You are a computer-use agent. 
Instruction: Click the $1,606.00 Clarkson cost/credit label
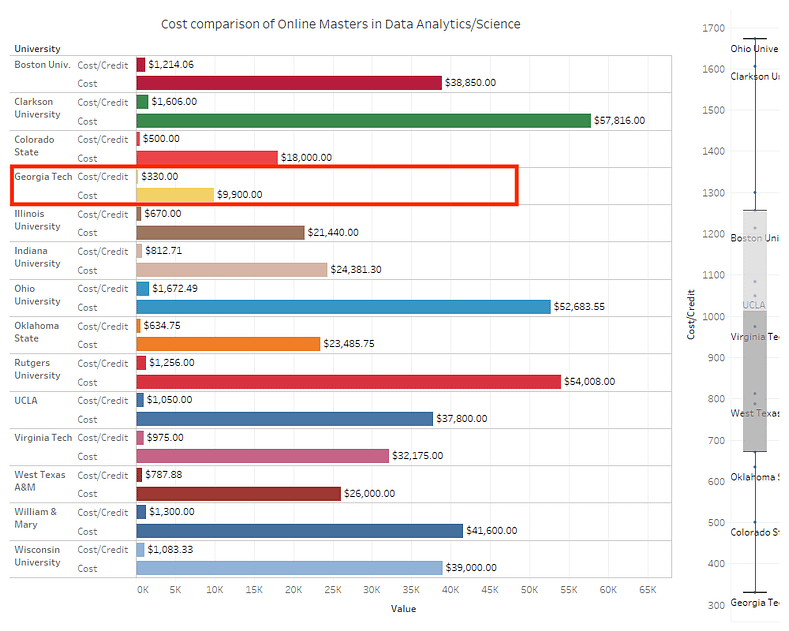(x=174, y=102)
